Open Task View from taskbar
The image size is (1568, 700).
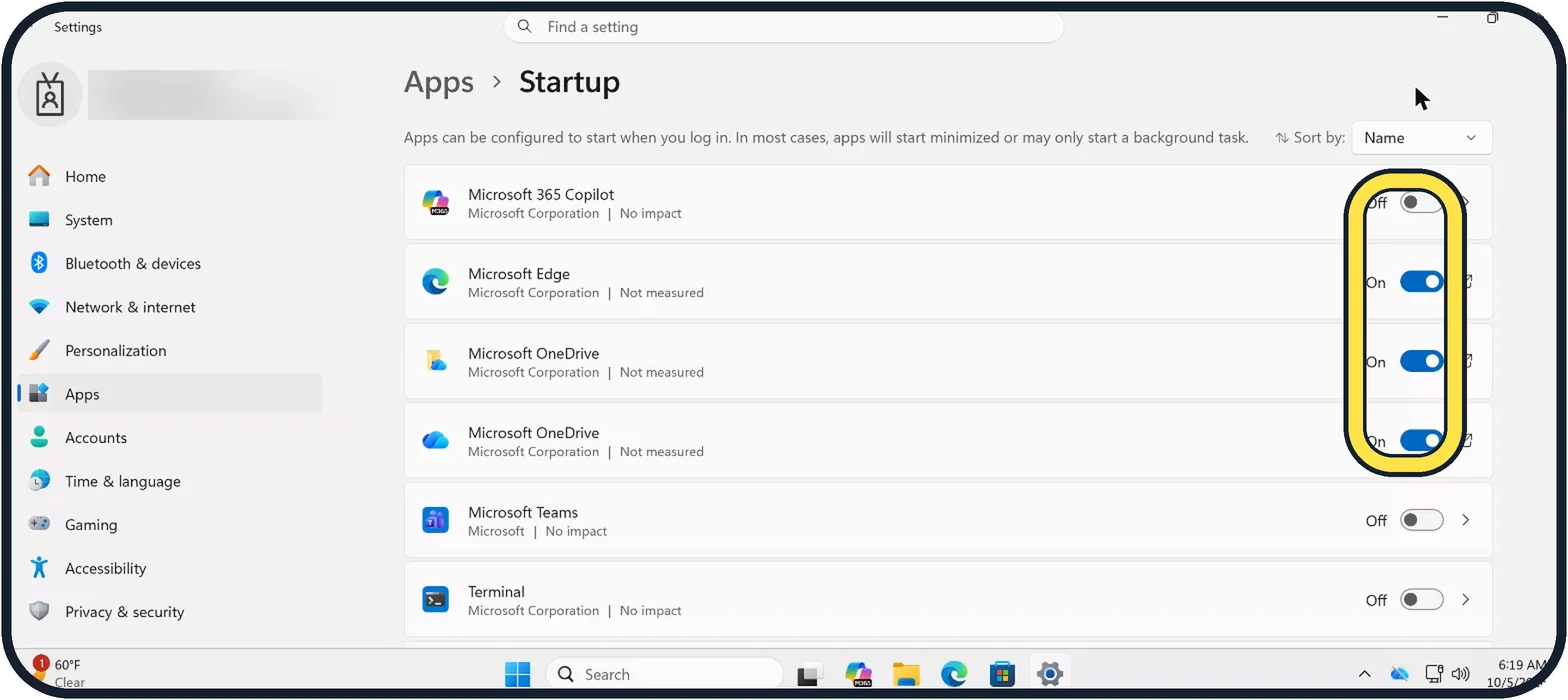pyautogui.click(x=810, y=674)
